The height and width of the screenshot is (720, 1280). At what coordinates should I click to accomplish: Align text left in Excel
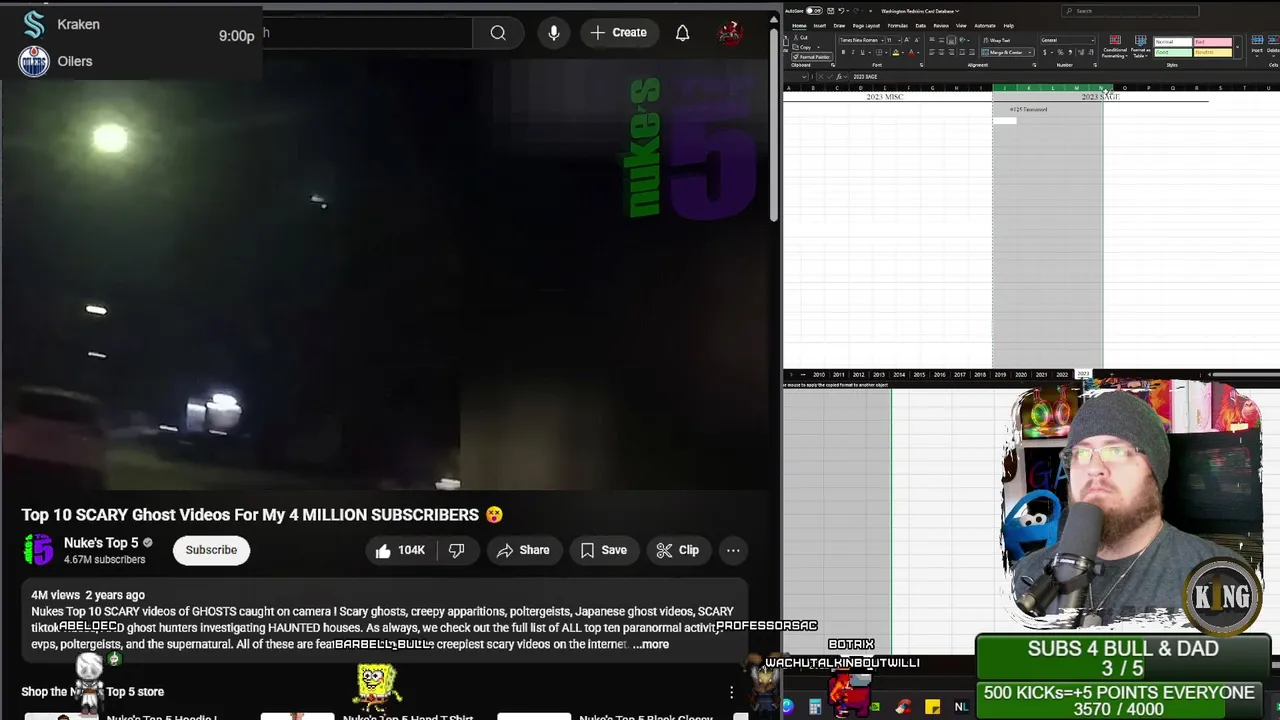point(932,52)
